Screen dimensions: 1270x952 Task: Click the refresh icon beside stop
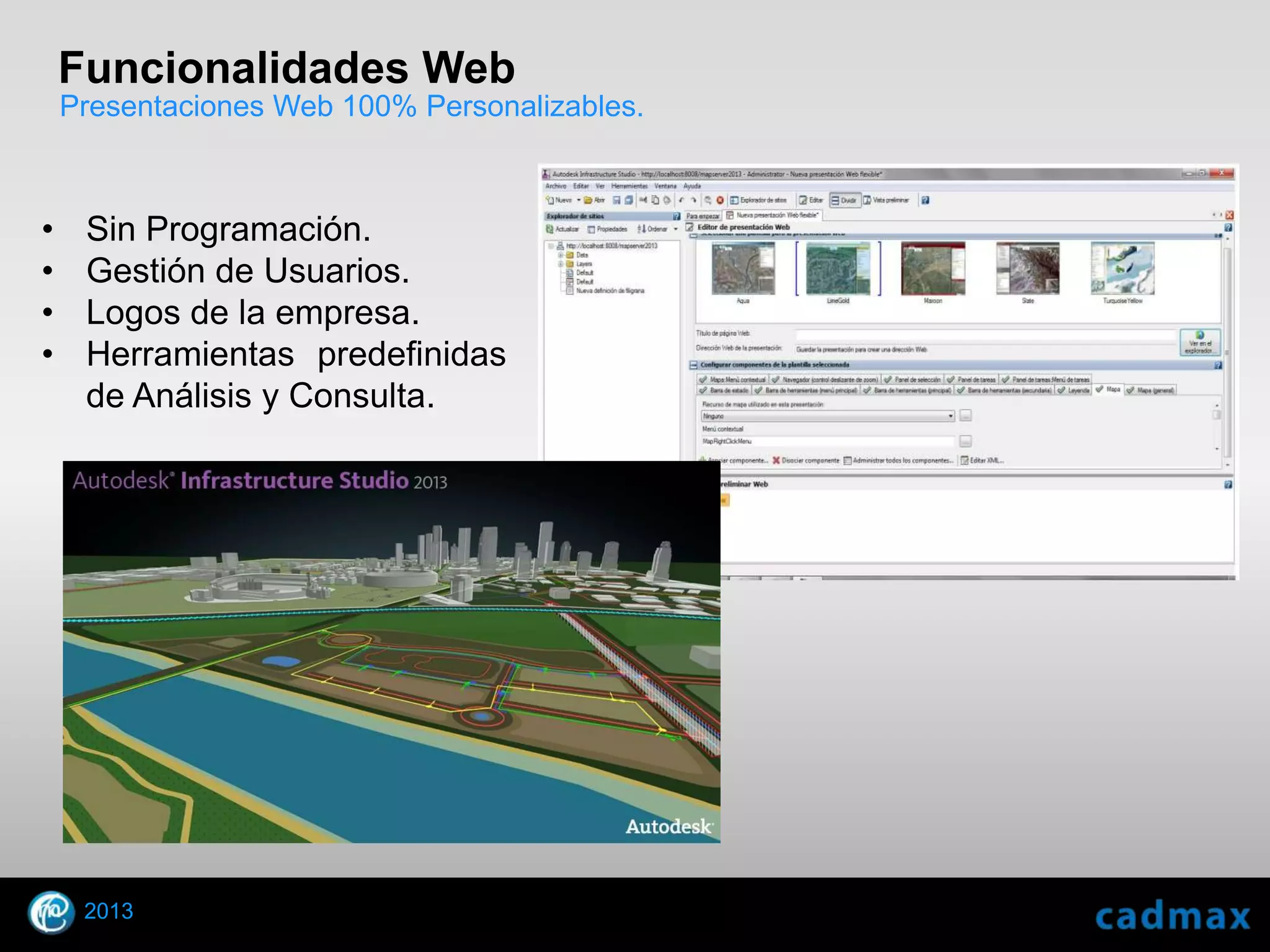(708, 200)
